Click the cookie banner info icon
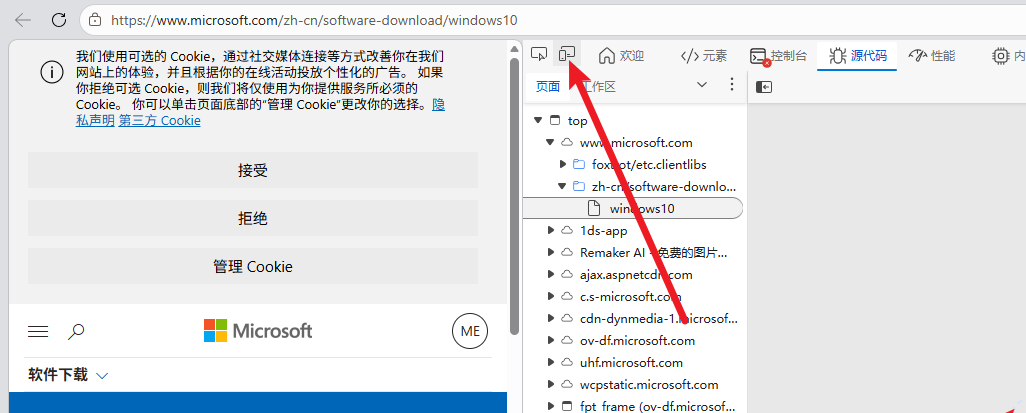Image resolution: width=1026 pixels, height=413 pixels. 52,73
